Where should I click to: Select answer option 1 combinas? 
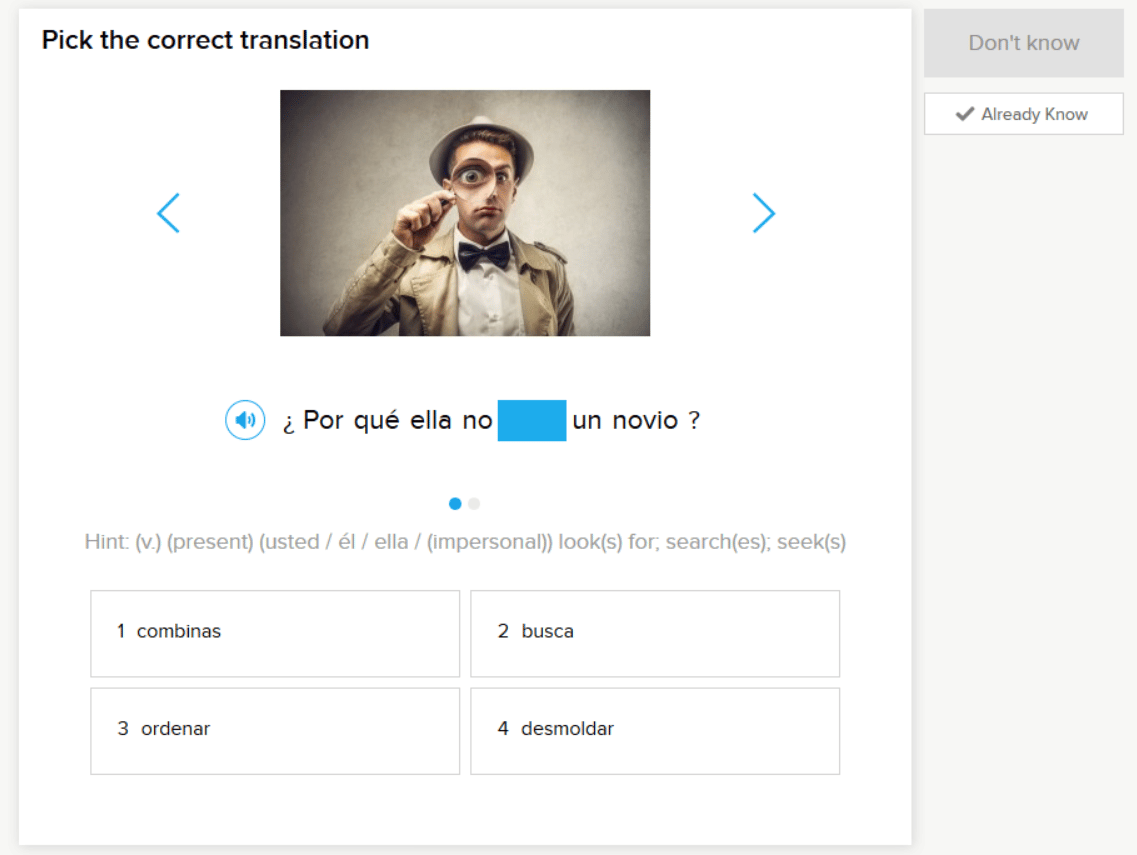point(275,633)
